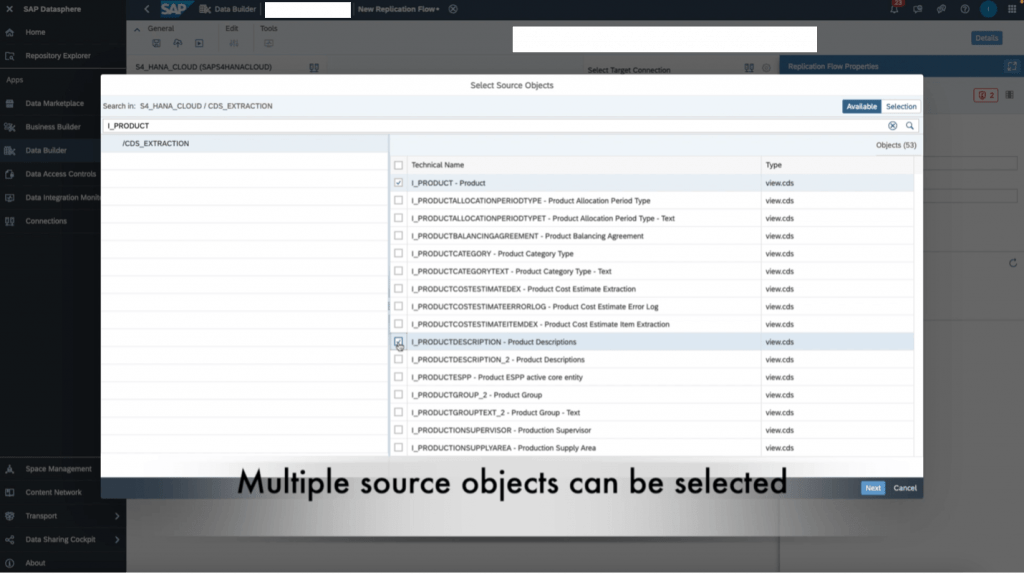
Task: Click Cancel button
Action: (904, 488)
